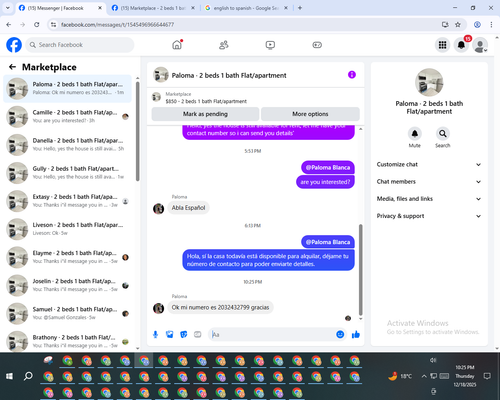Click the conversation list scrollbar
The image size is (500, 400).
137,131
